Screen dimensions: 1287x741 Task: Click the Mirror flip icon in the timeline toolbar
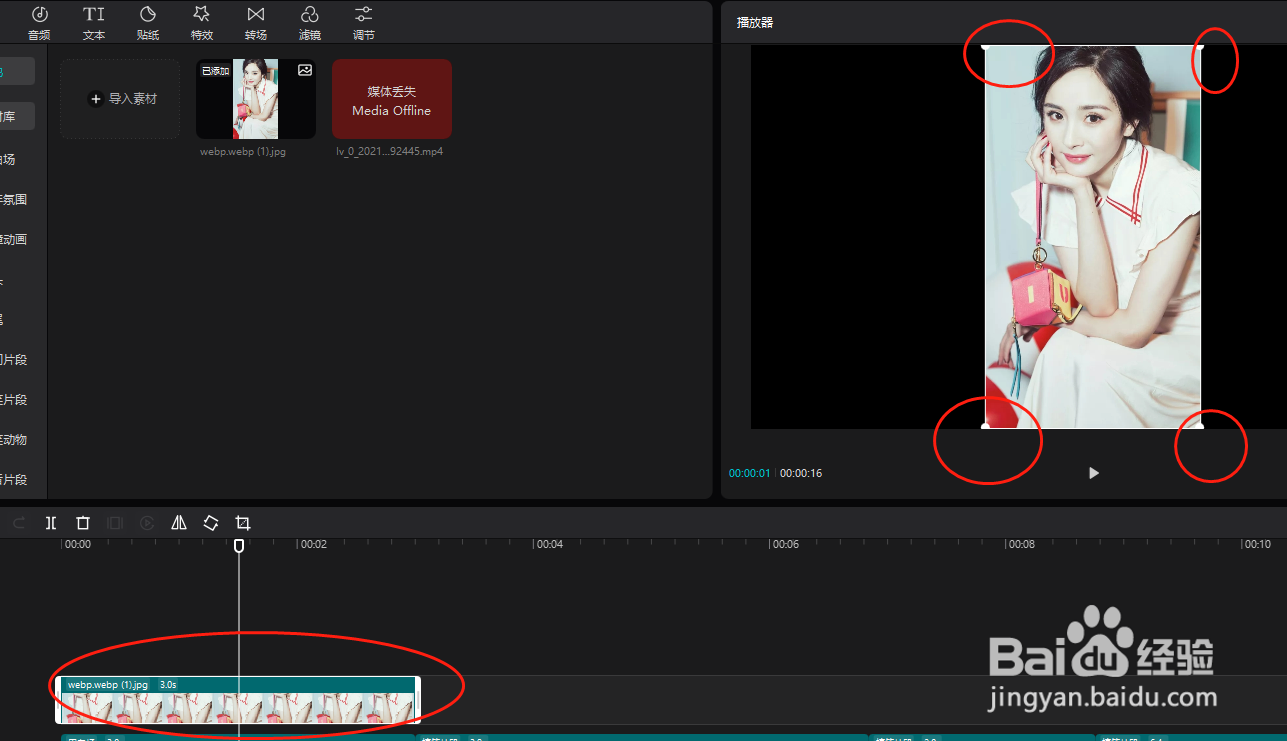click(x=179, y=523)
